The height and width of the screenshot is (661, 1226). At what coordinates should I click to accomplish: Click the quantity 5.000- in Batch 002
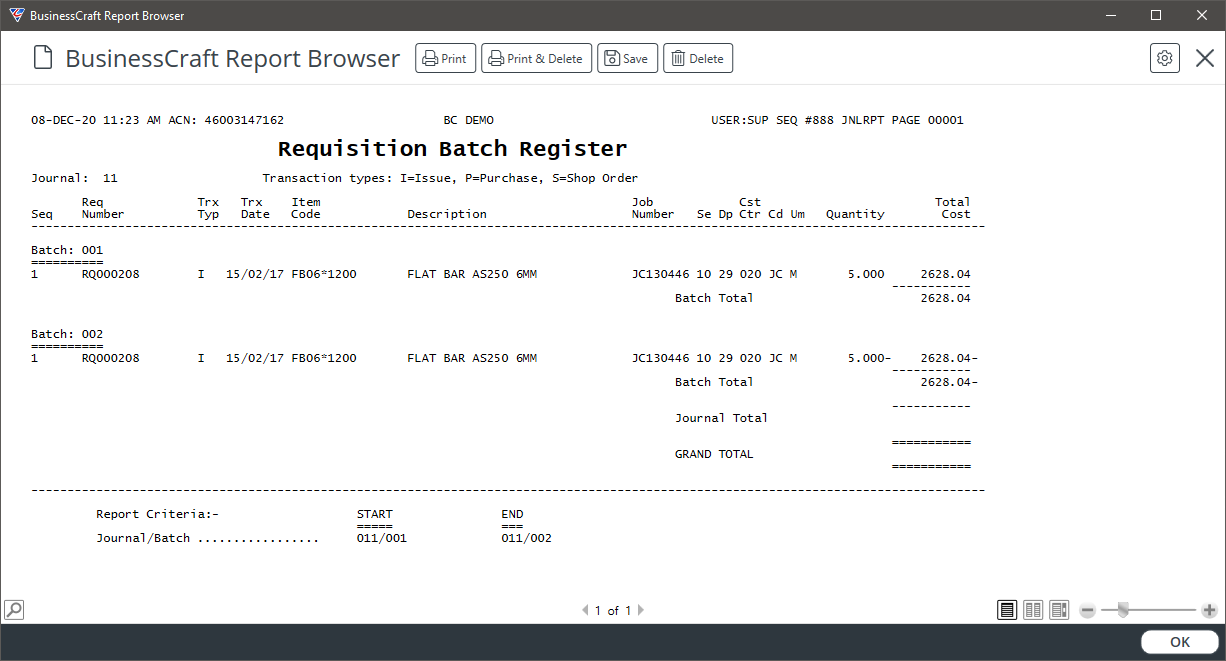point(868,358)
